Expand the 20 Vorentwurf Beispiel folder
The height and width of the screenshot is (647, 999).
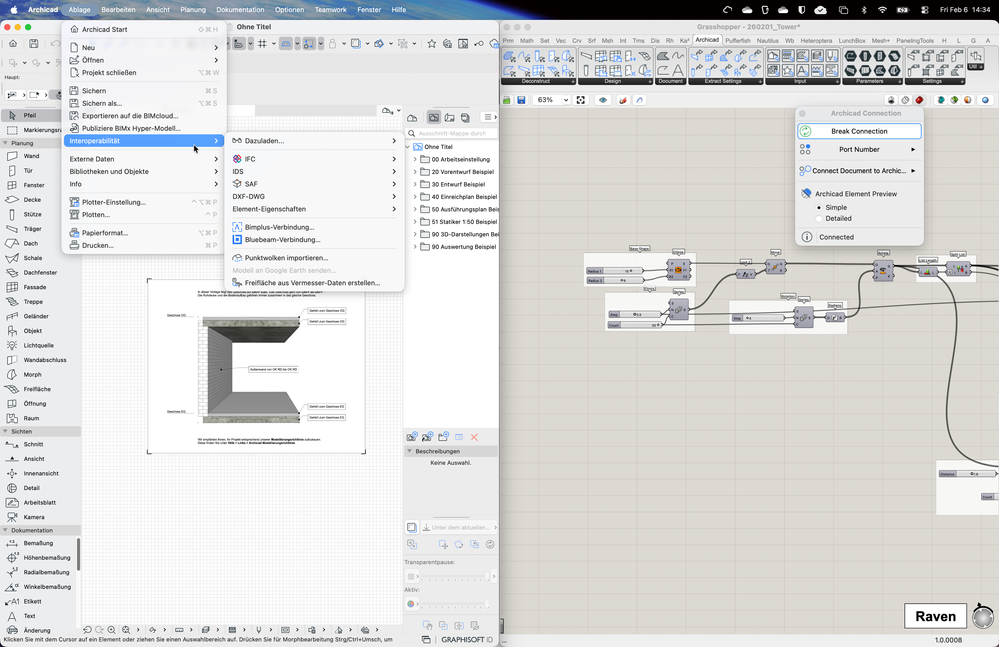coord(415,172)
